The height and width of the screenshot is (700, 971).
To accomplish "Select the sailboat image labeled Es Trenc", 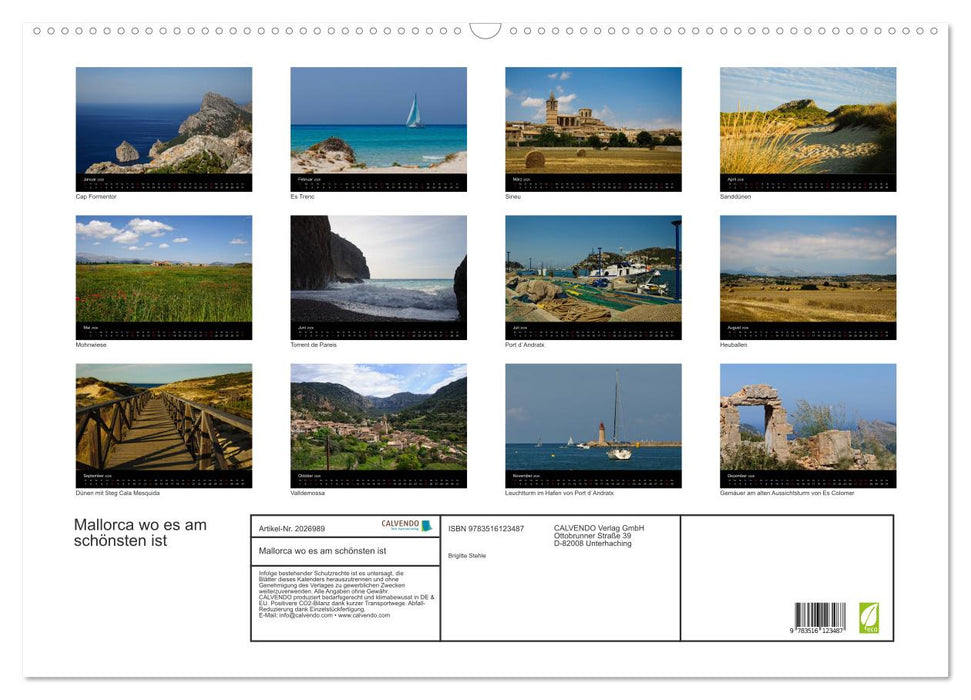I will [379, 125].
